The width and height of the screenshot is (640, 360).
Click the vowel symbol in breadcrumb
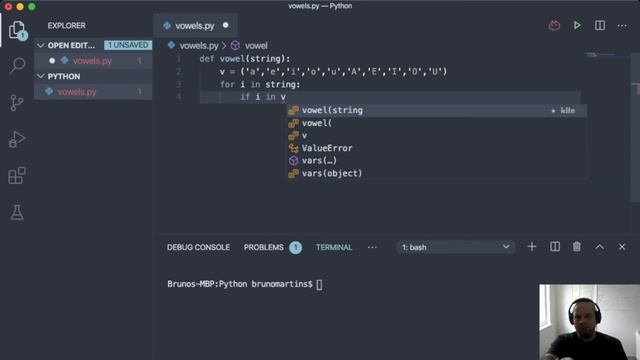[x=256, y=46]
